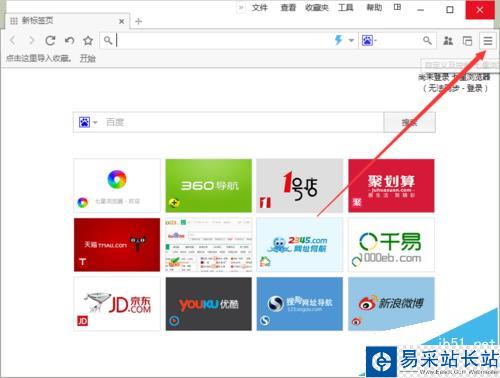Screen dimensions: 500x378
Task: Open a new tab with plus button
Action: 139,21
